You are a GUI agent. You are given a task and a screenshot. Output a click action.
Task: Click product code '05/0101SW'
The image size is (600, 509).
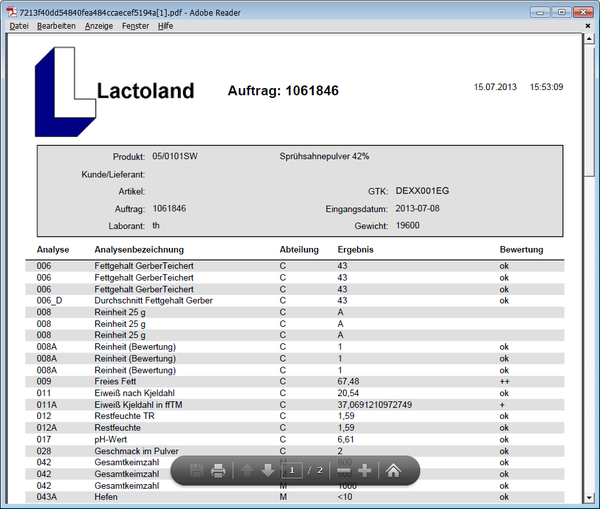(x=175, y=156)
